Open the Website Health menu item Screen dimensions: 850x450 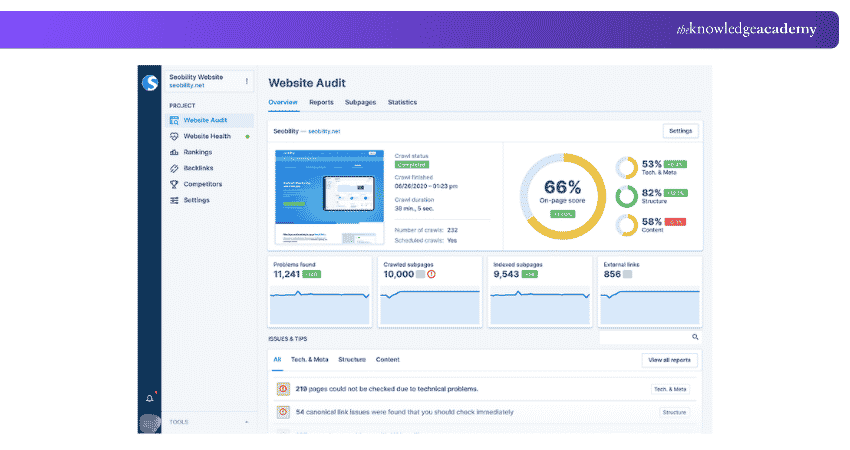click(209, 136)
